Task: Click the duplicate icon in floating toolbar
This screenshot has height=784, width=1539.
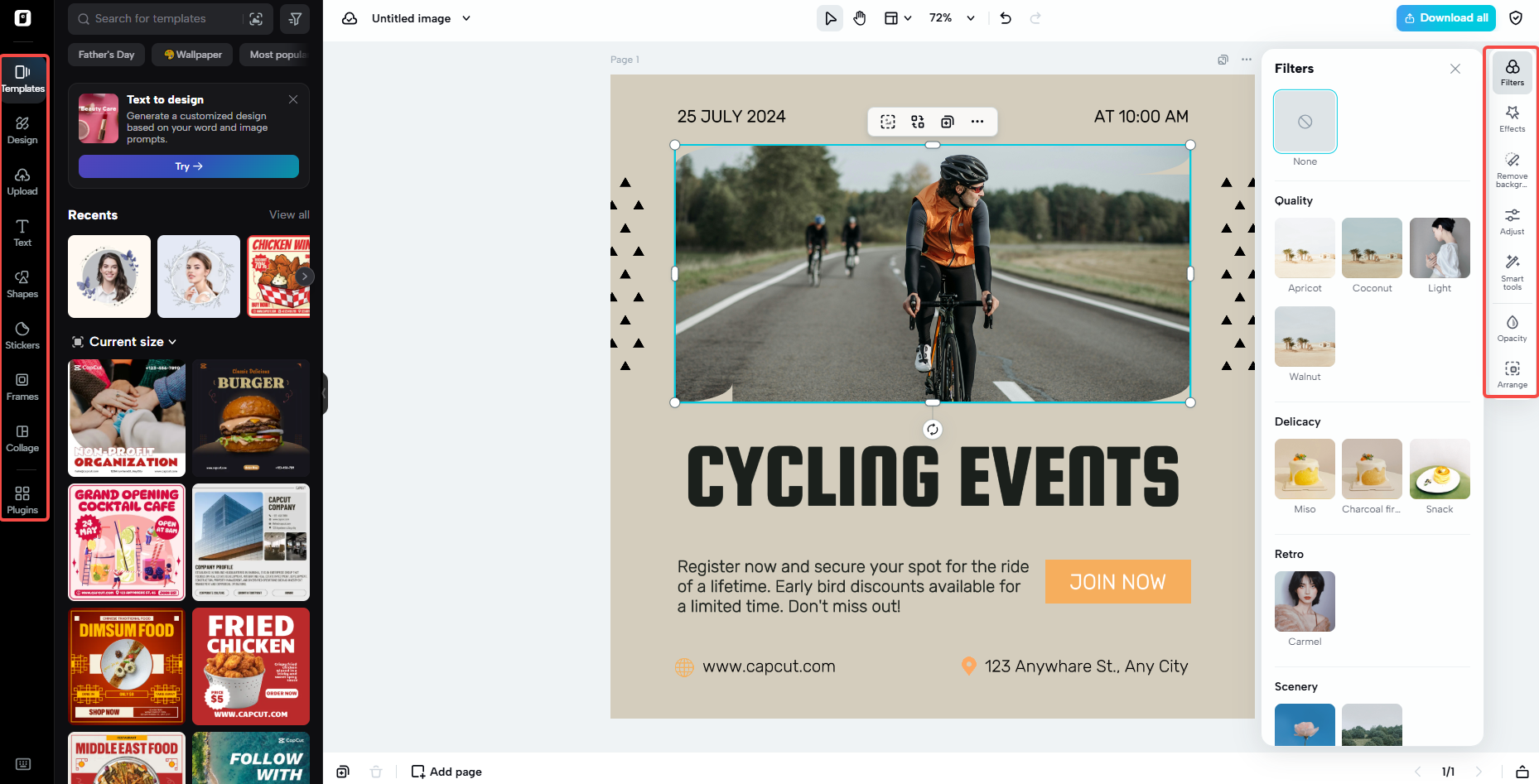Action: [x=948, y=122]
